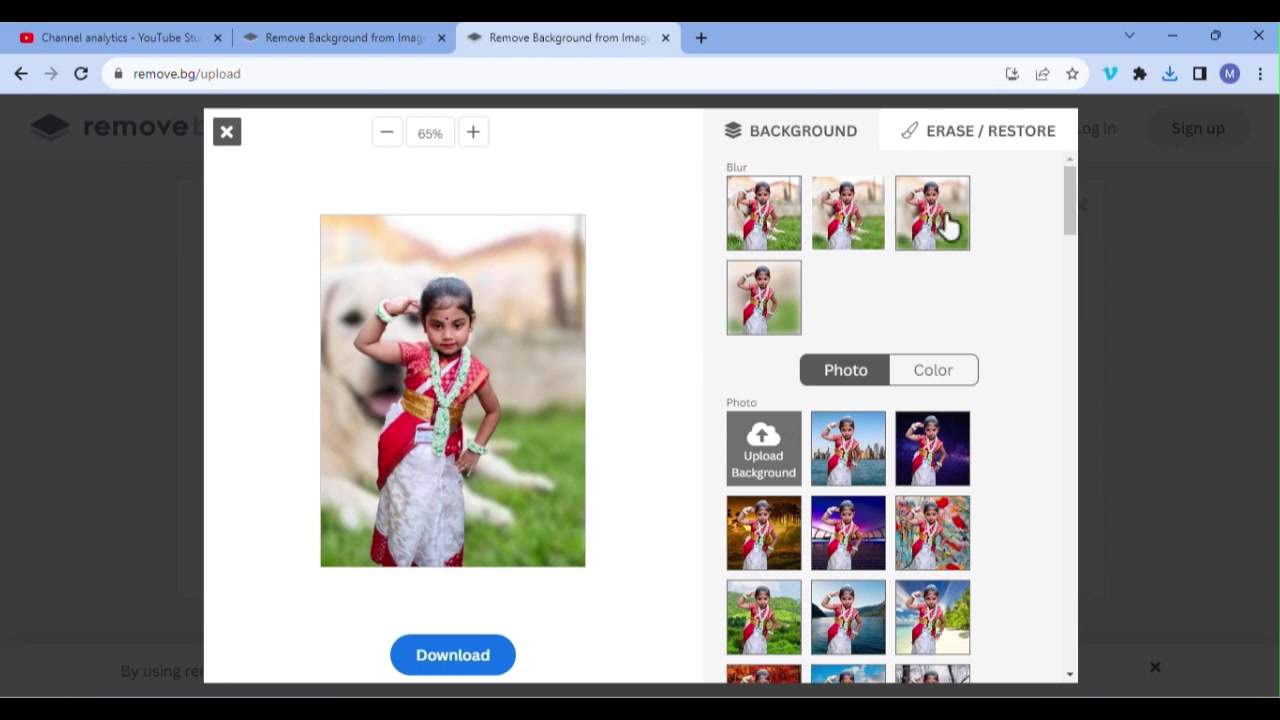
Task: Select the first blur level thumbnail
Action: (x=763, y=213)
